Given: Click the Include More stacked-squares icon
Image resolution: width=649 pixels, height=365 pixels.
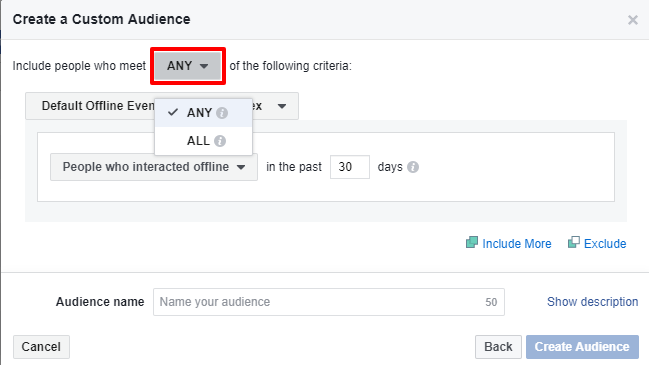Looking at the screenshot, I should pyautogui.click(x=472, y=243).
